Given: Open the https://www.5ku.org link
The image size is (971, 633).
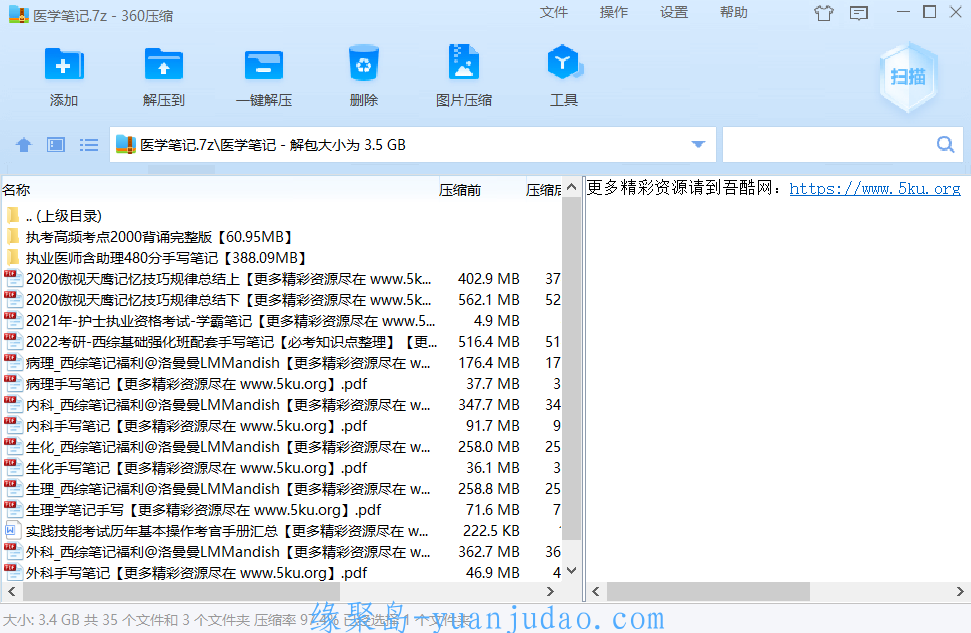Looking at the screenshot, I should (x=875, y=188).
